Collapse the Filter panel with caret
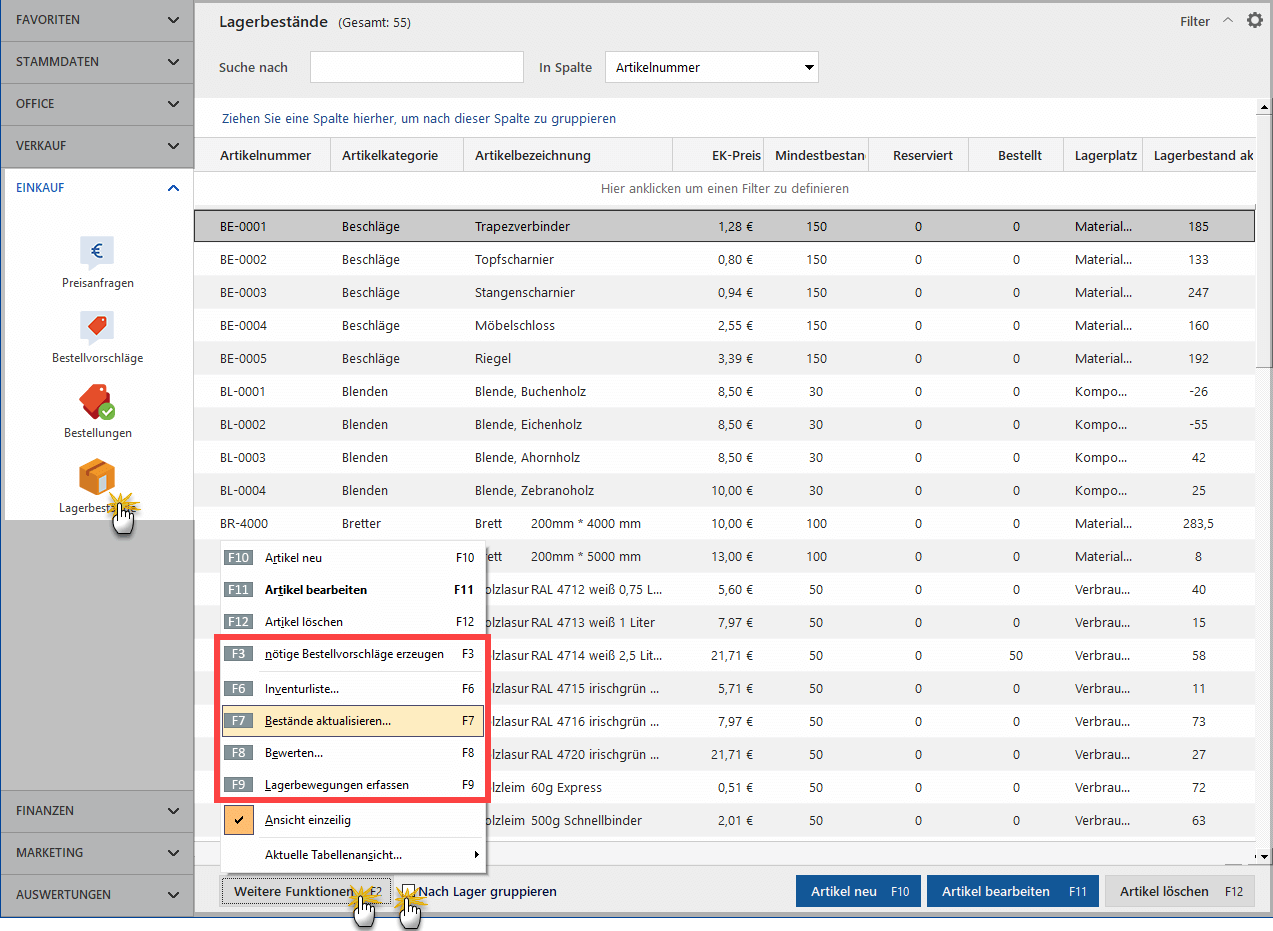 (1228, 21)
